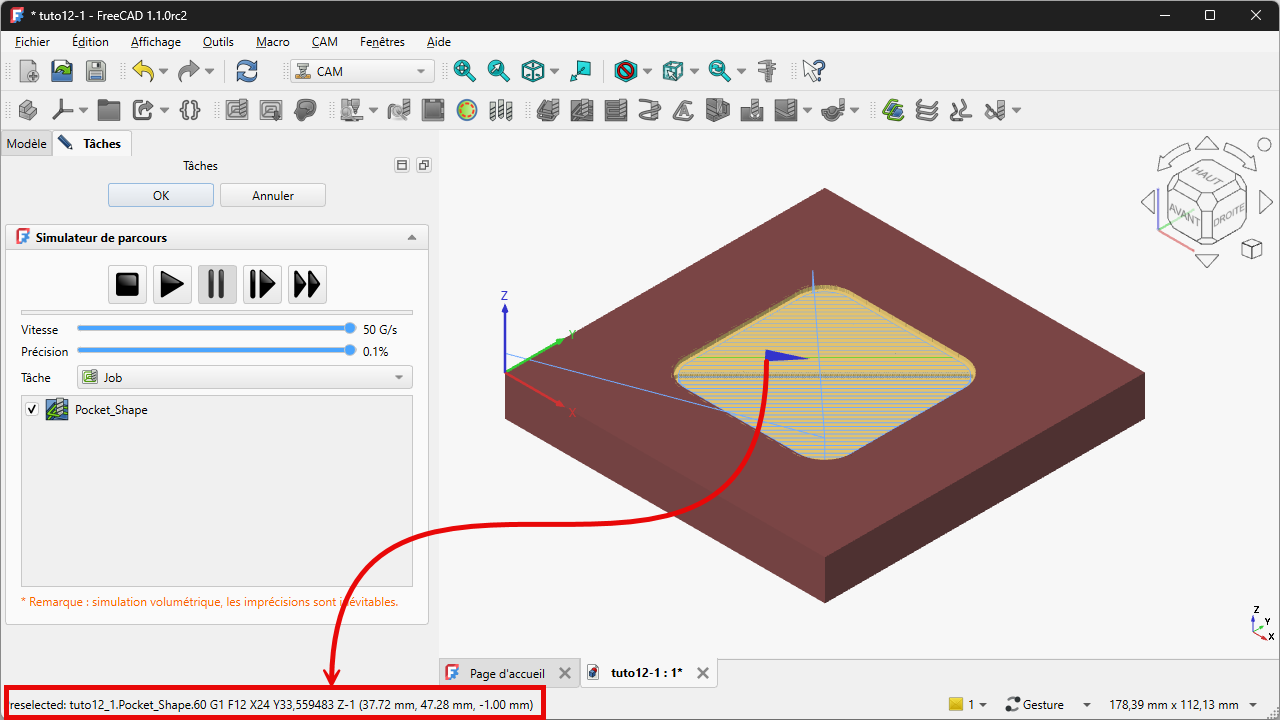Switch to the Modèle tab
Image resolution: width=1280 pixels, height=720 pixels.
tap(26, 144)
